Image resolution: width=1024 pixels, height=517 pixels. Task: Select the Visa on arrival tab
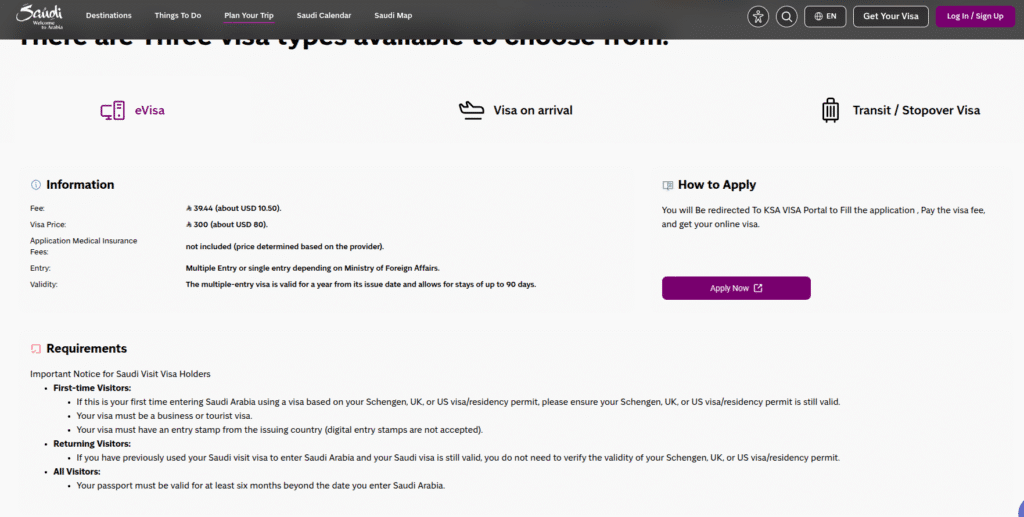532,111
